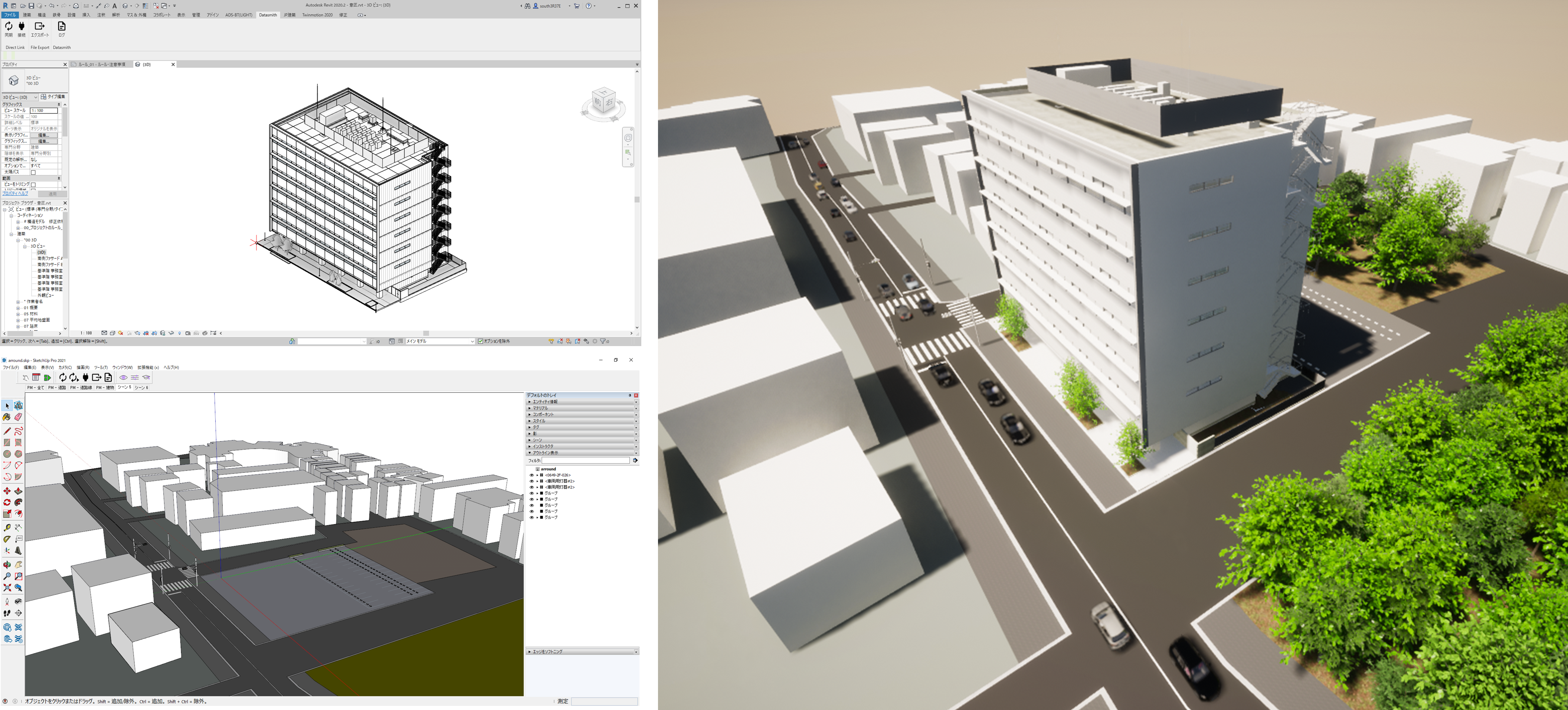Screen dimensions: 1568x710
Task: Select the Paint Bucket tool in SketchUp
Action: 7,417
